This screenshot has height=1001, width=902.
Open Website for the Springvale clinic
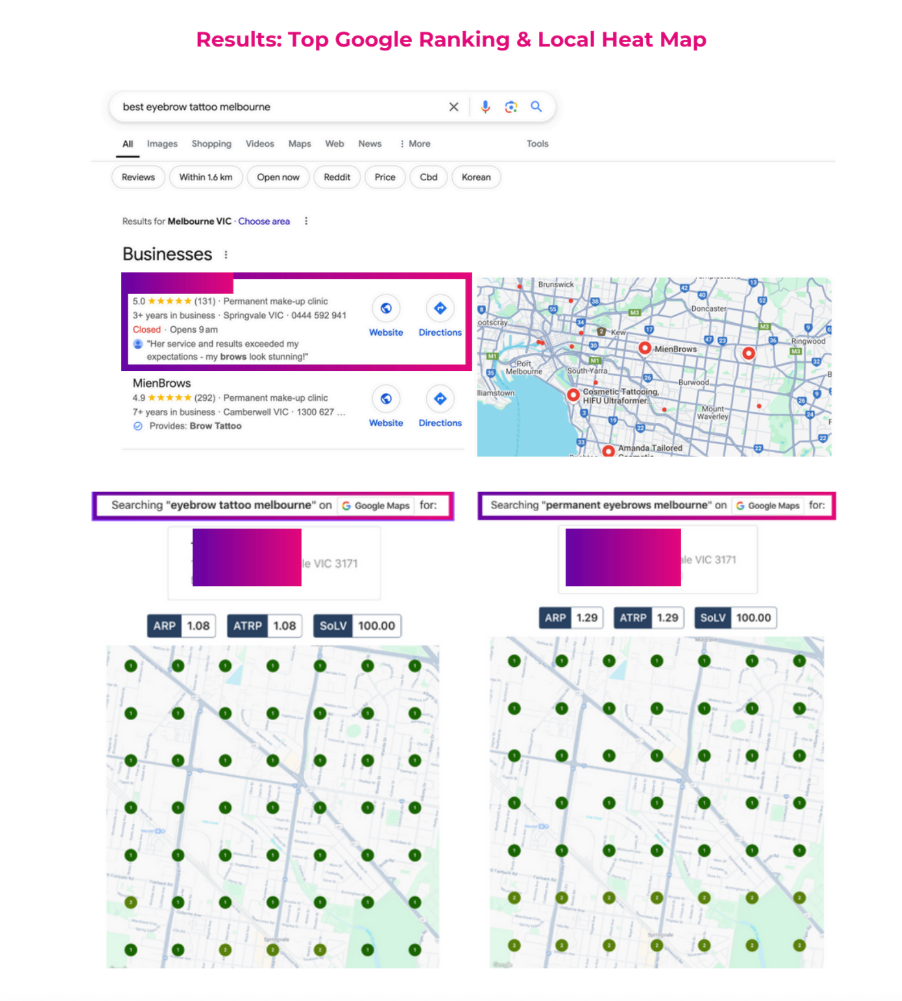pyautogui.click(x=386, y=317)
